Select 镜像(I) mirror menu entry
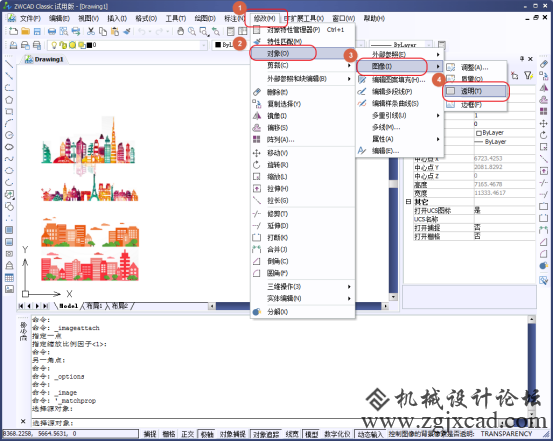Viewport: 554px width, 442px height. pos(301,116)
